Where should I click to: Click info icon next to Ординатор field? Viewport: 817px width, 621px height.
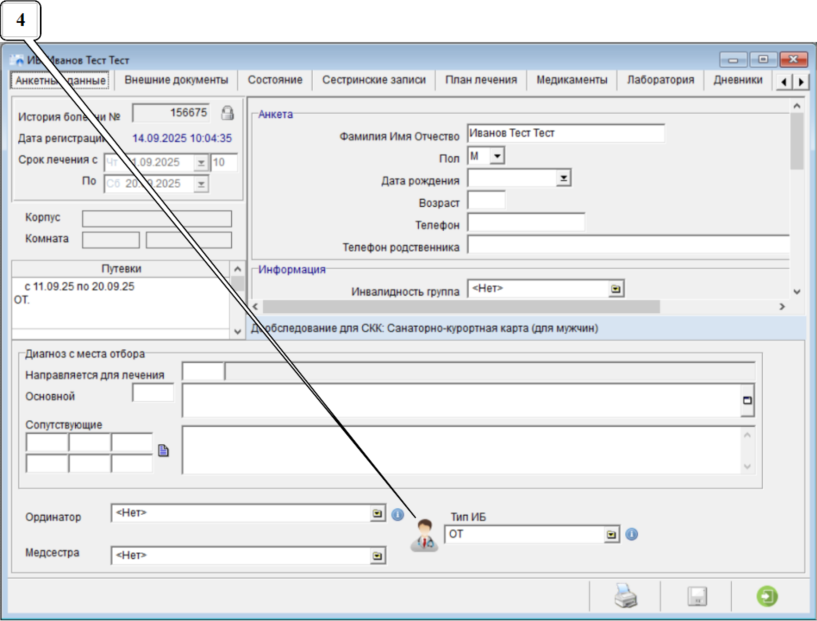coord(397,515)
